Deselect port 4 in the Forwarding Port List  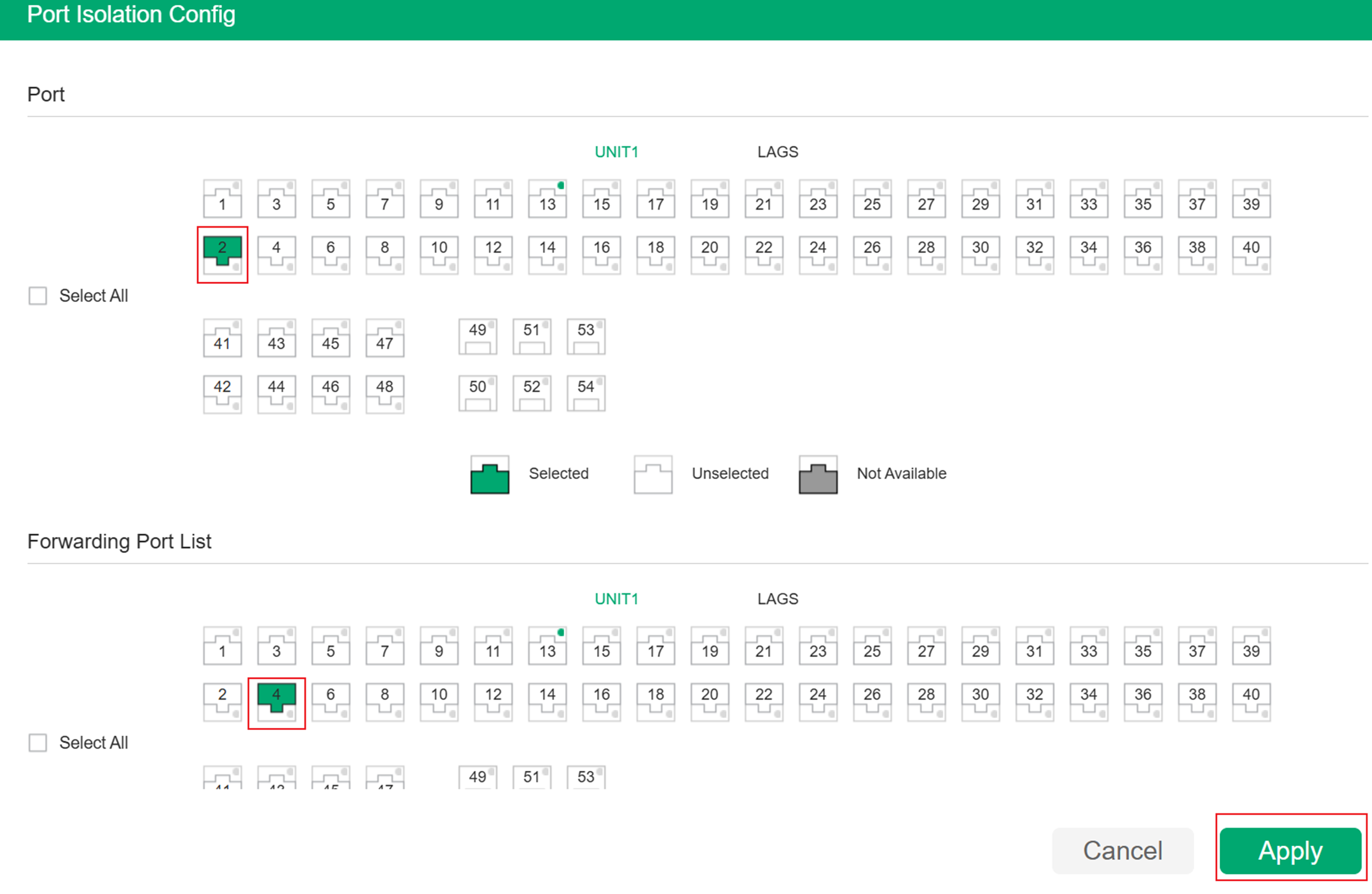point(276,702)
